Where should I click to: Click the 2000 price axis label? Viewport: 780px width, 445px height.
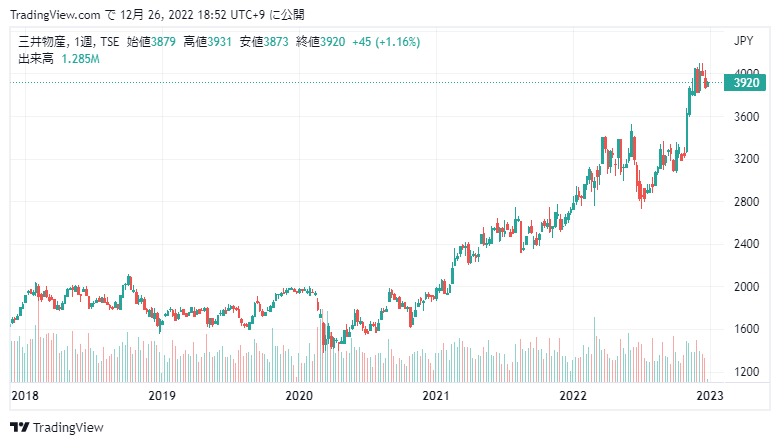point(747,287)
